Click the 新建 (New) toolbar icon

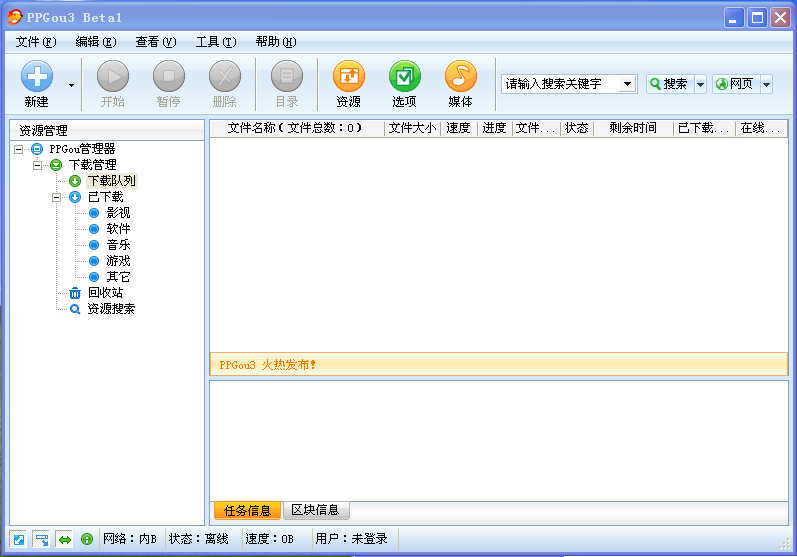coord(37,84)
